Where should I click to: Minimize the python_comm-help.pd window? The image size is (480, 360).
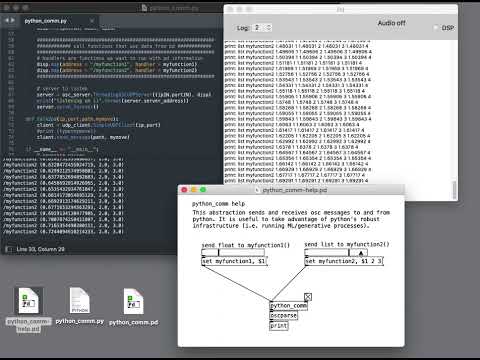pos(194,190)
